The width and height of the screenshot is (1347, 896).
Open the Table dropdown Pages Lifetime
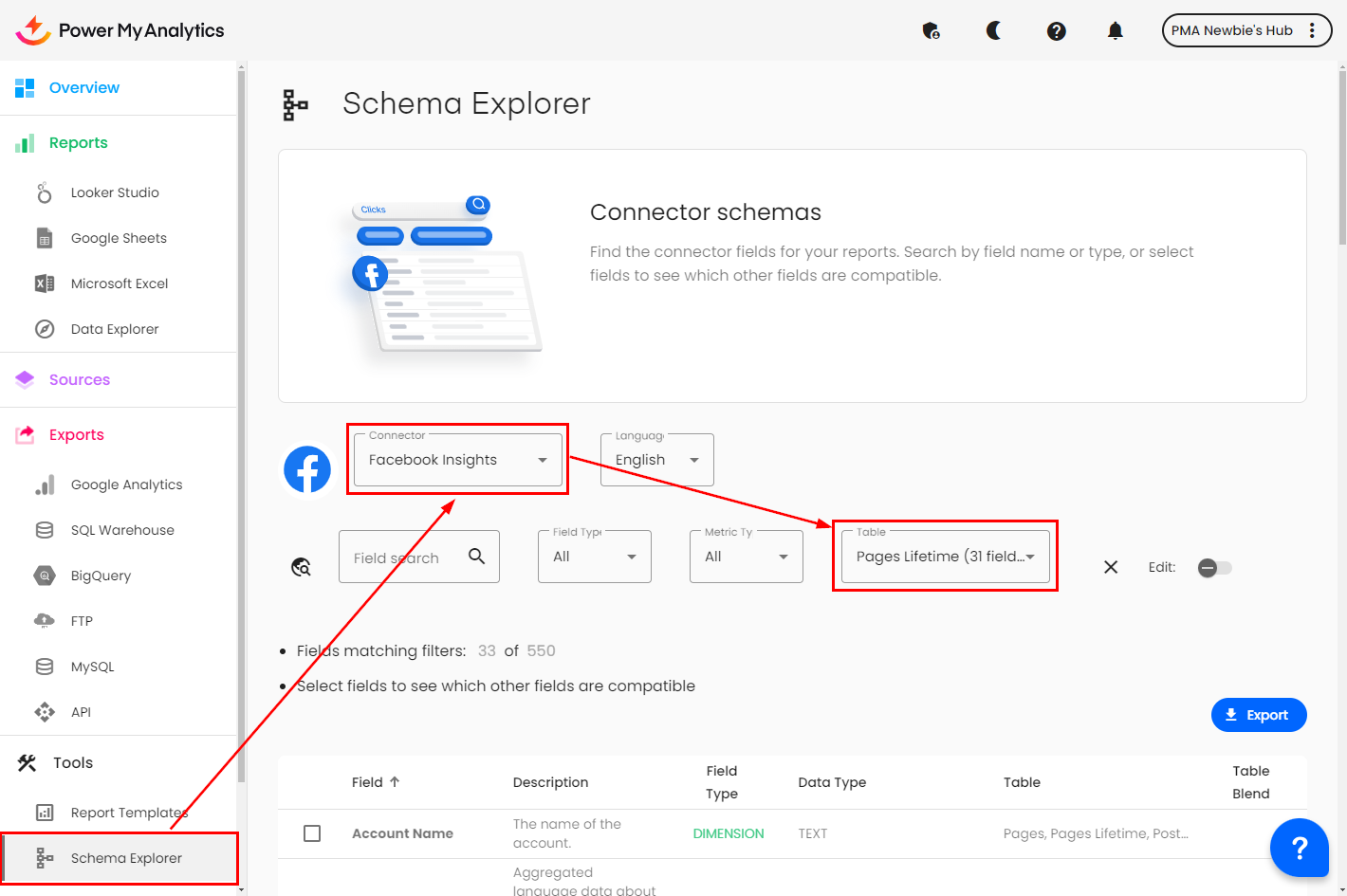tap(945, 557)
